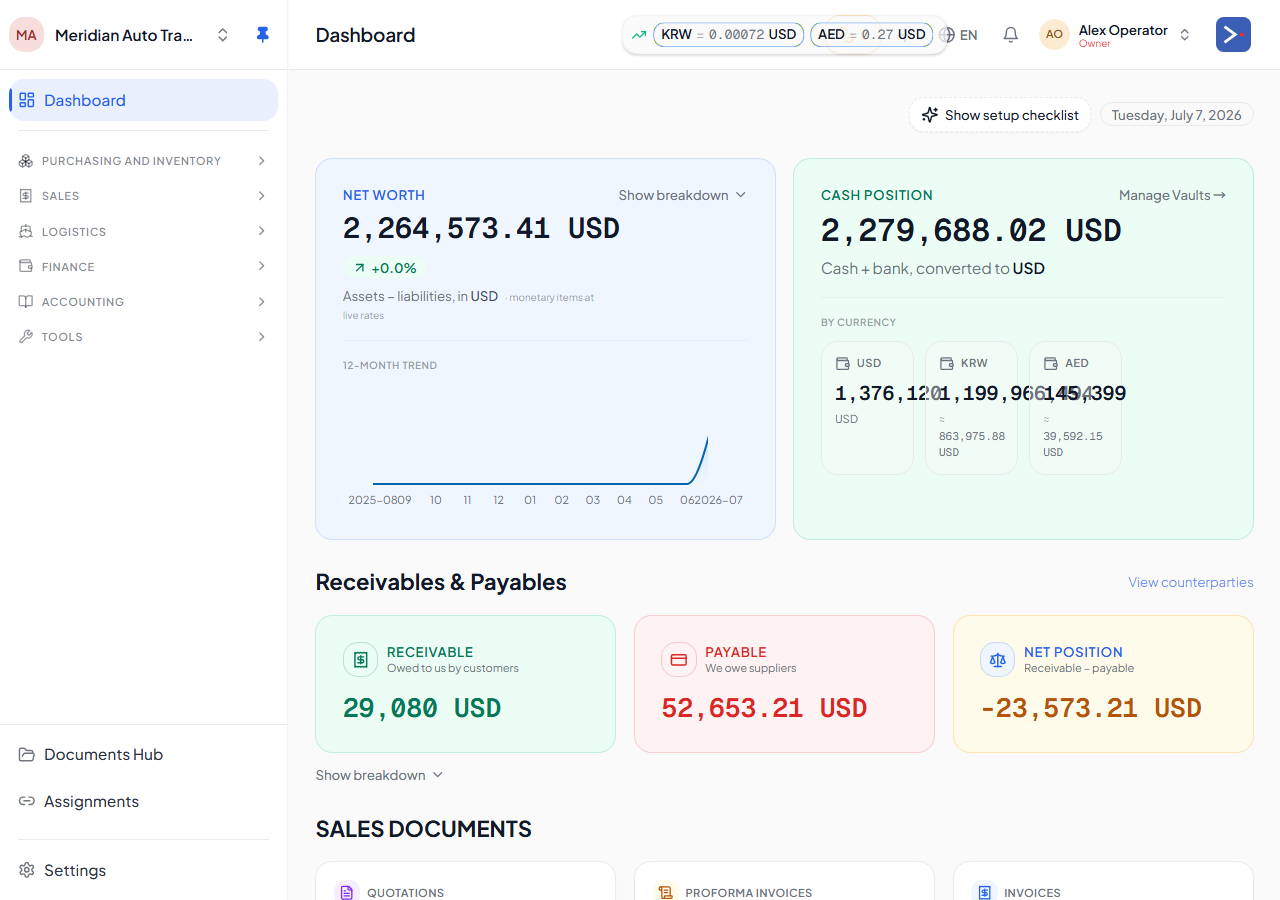Click the Logistics ship icon
The height and width of the screenshot is (900, 1280).
coord(26,231)
